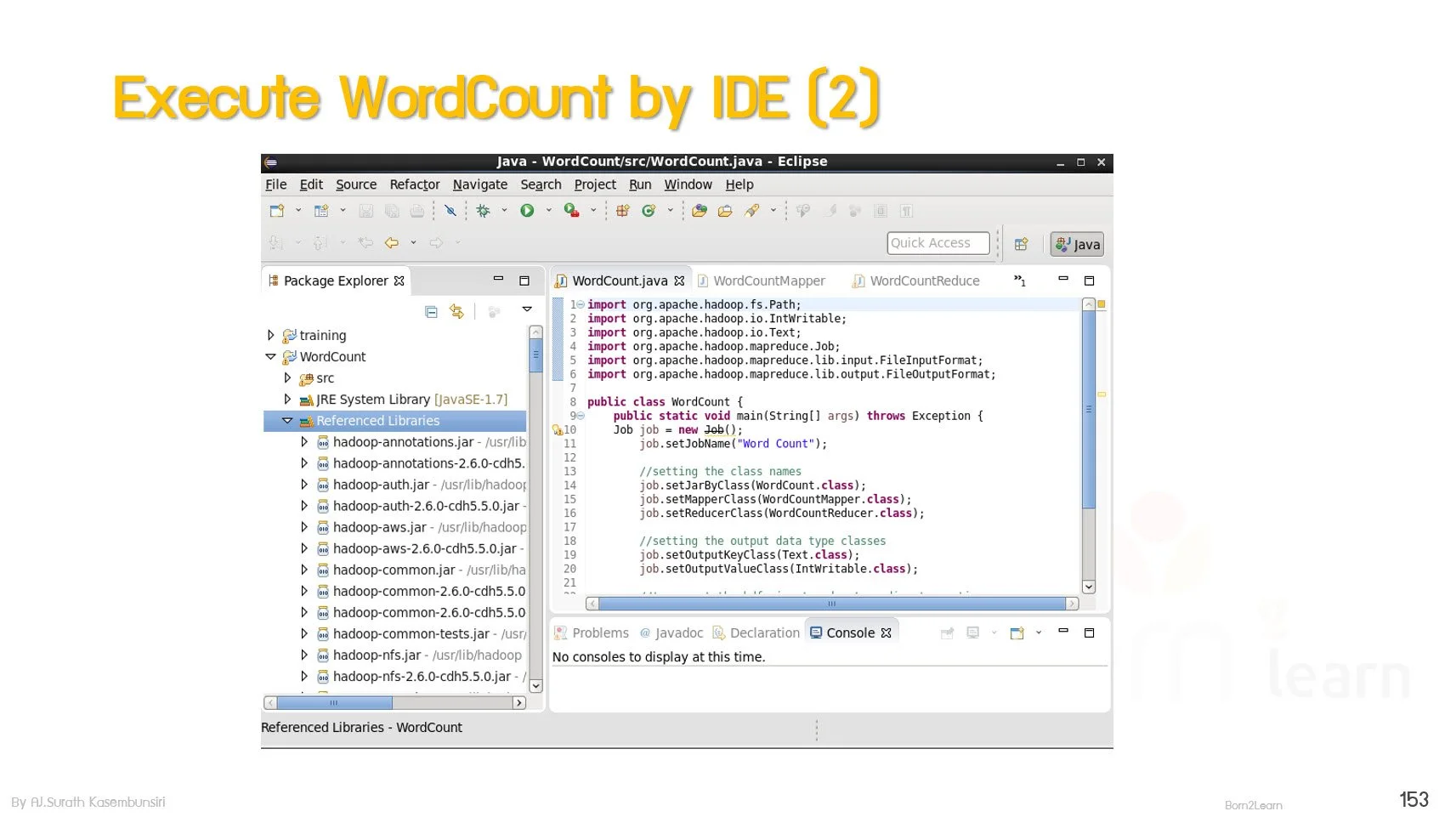
Task: Click the editor vertical scrollbar thumb
Action: click(1089, 410)
